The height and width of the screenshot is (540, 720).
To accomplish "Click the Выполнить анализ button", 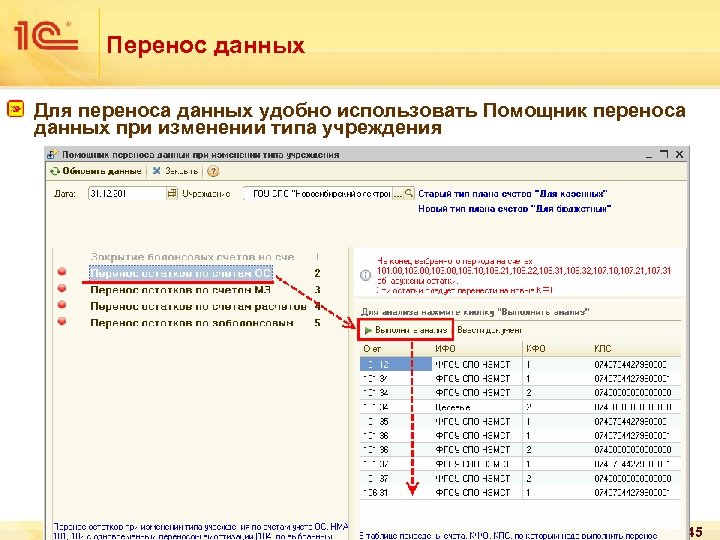I will pyautogui.click(x=405, y=330).
